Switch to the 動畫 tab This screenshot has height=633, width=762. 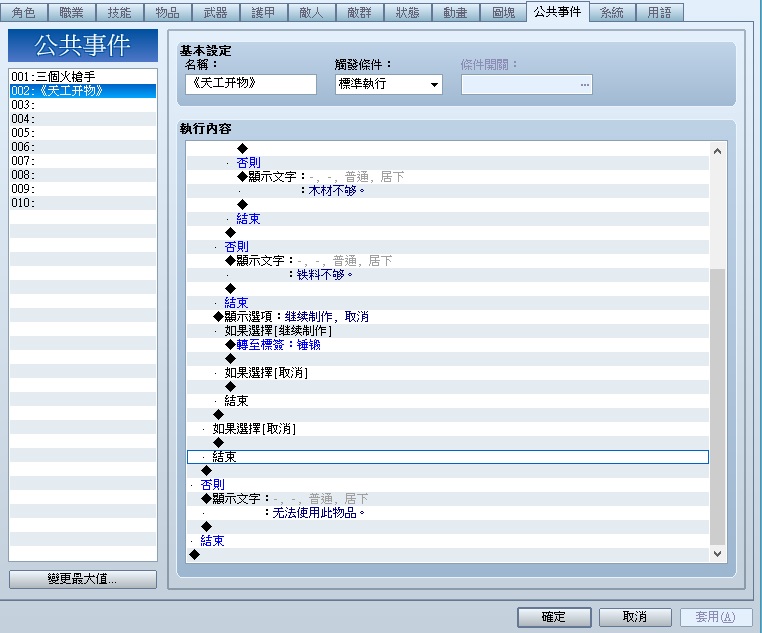tap(455, 12)
